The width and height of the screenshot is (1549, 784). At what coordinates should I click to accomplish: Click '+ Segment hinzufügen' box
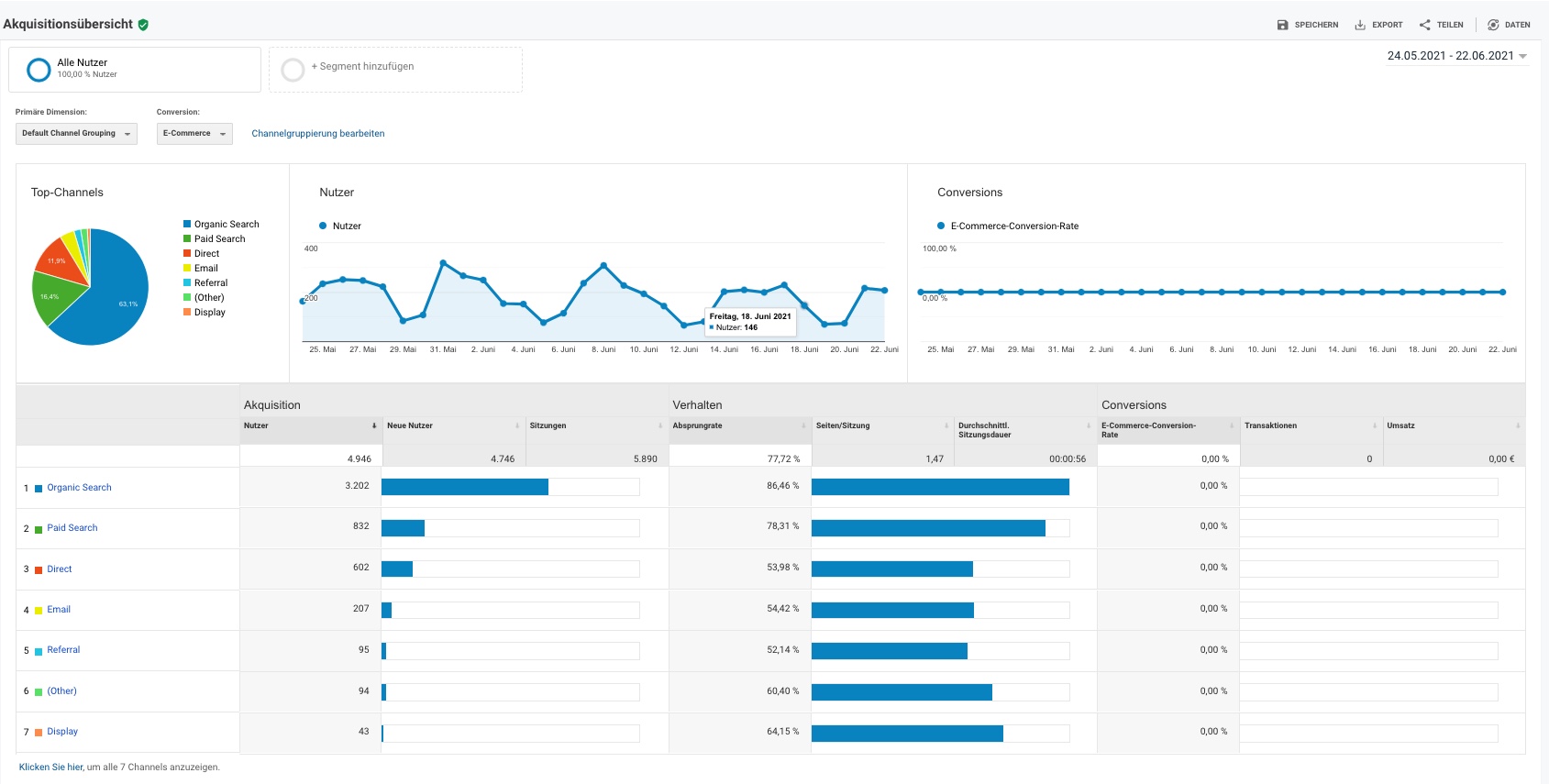(x=395, y=70)
